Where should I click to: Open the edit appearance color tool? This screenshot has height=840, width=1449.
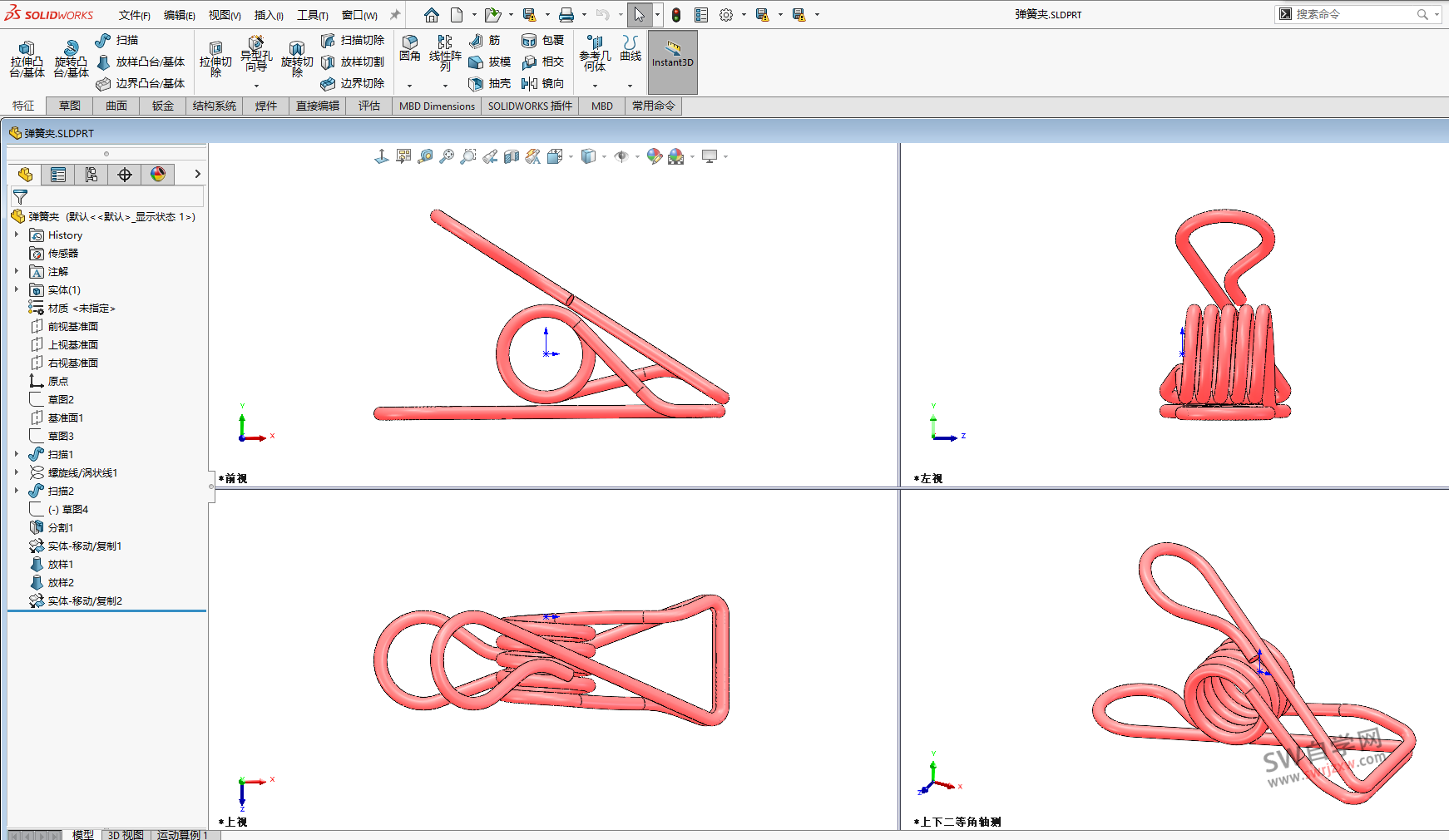click(654, 156)
